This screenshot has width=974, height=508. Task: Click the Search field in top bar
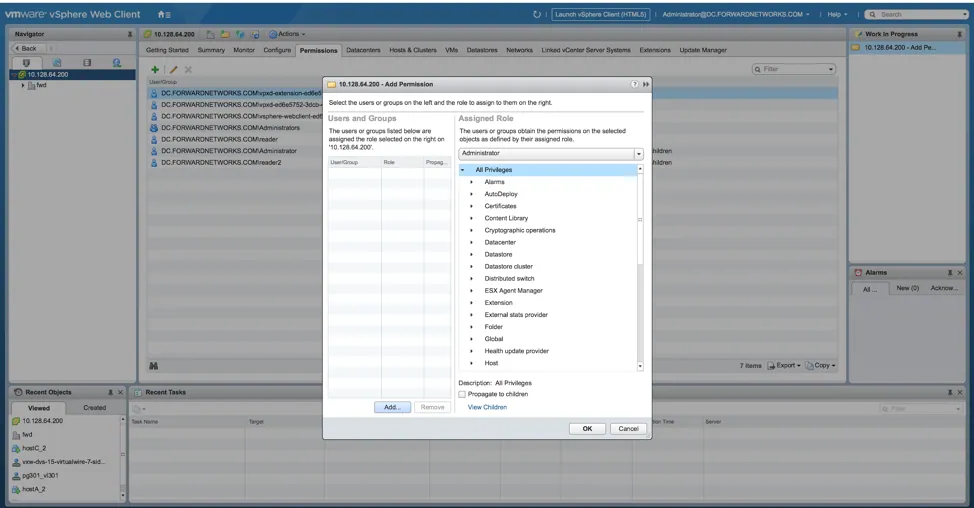[917, 14]
